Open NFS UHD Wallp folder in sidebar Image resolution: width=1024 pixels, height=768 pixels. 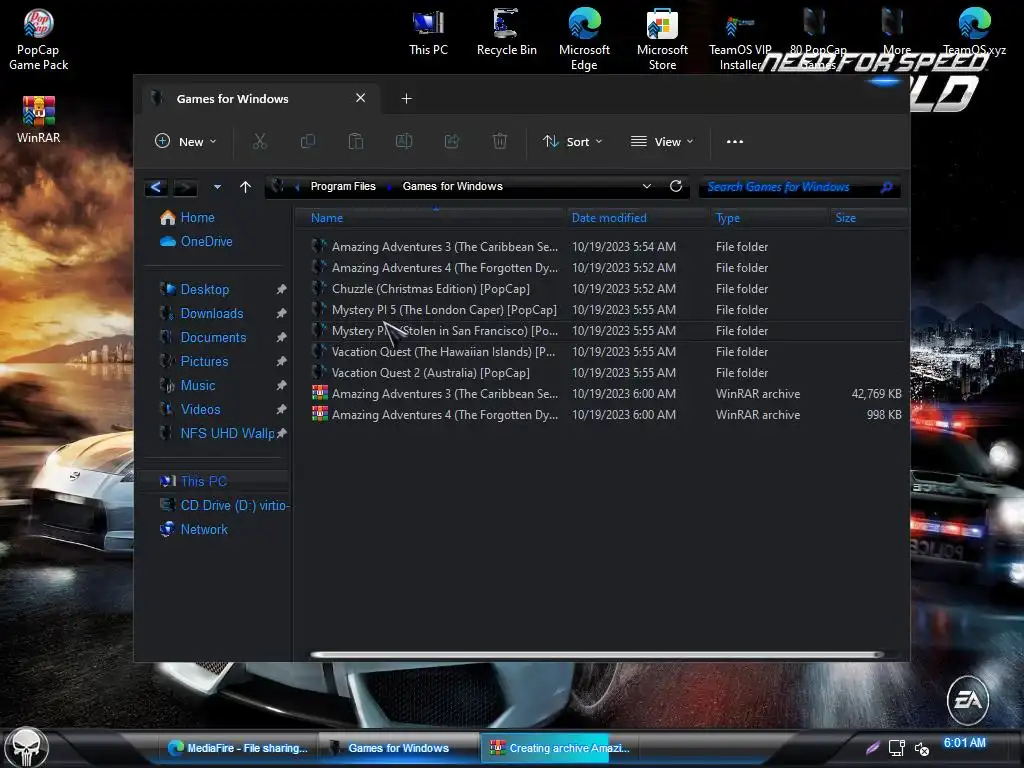pyautogui.click(x=217, y=434)
